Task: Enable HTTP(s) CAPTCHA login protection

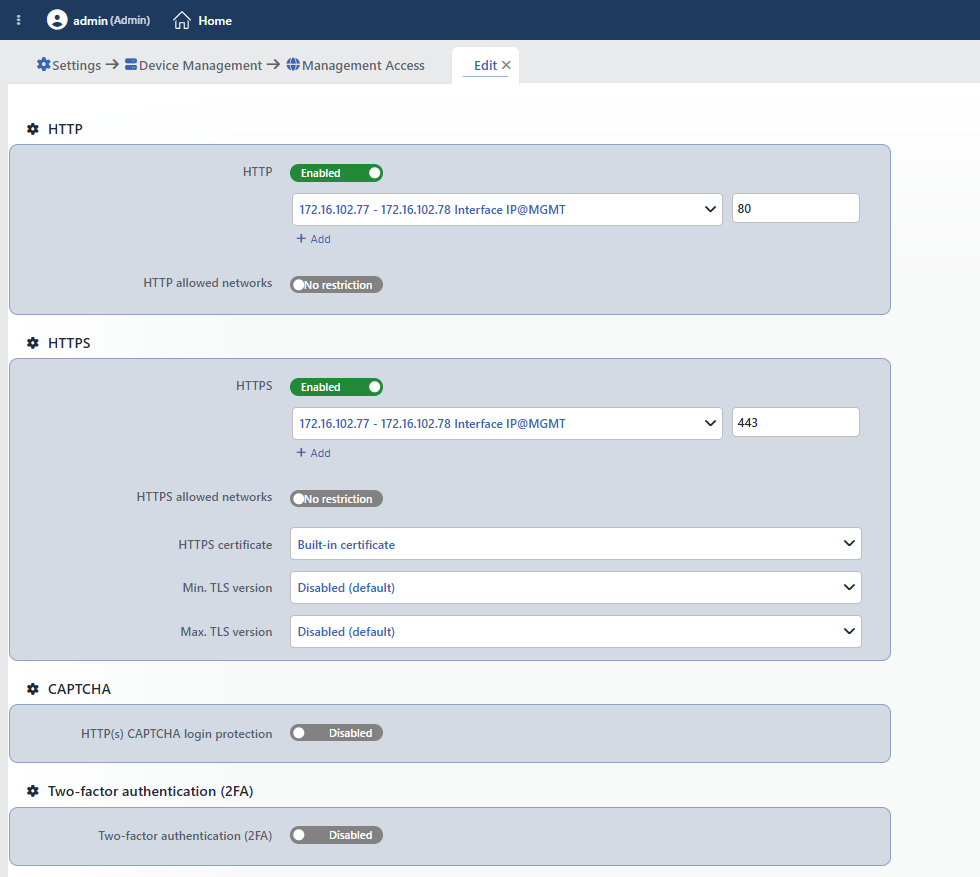Action: click(336, 733)
